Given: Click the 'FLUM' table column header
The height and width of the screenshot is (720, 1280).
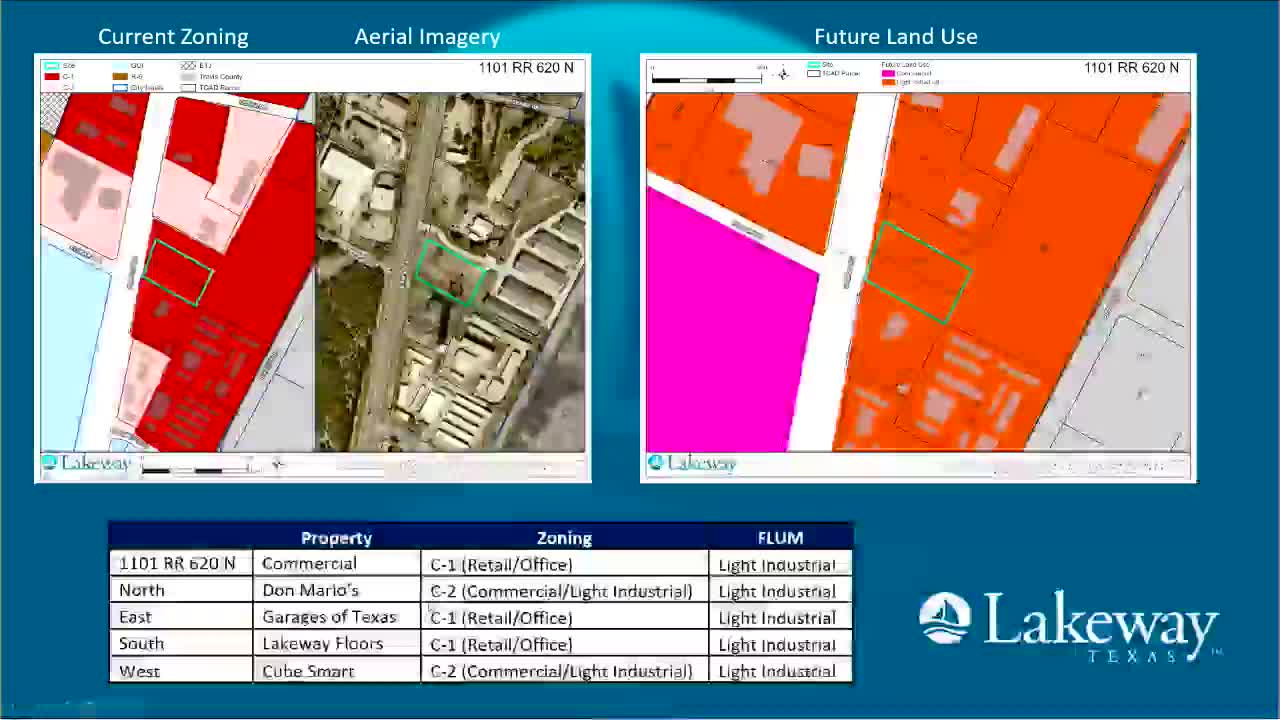Looking at the screenshot, I should (780, 538).
